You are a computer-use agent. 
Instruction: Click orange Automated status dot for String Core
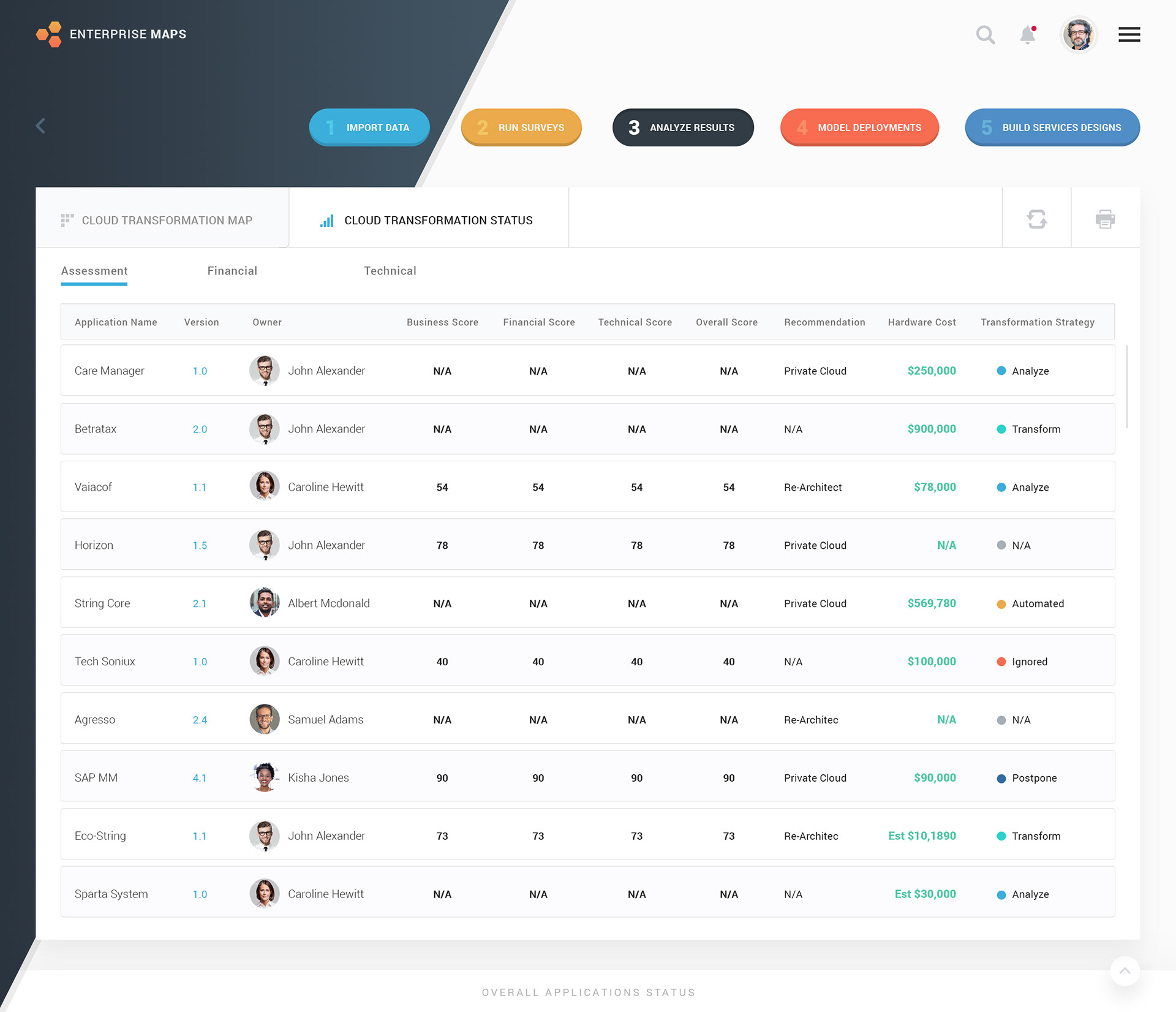click(x=1001, y=604)
